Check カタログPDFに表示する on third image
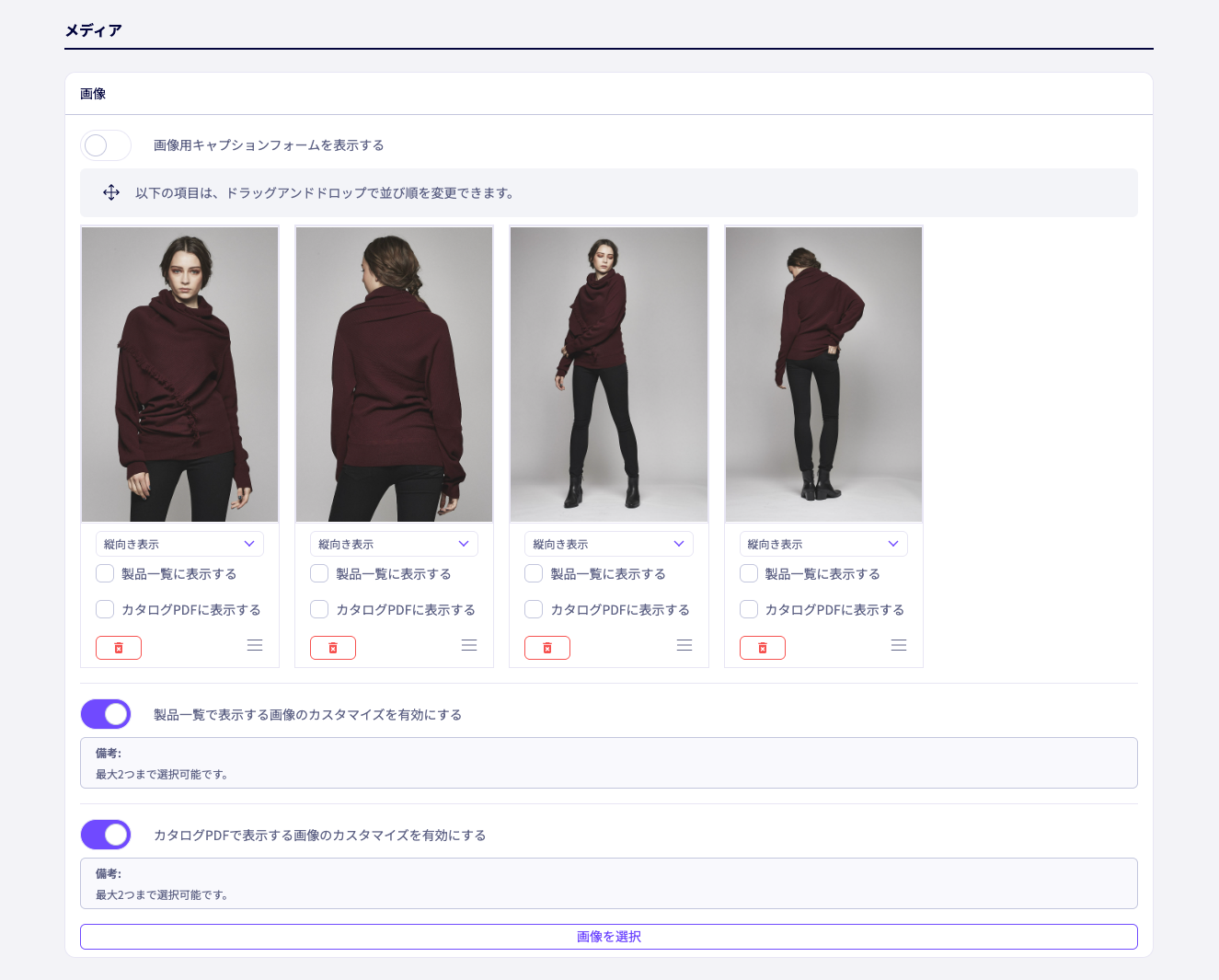 (x=534, y=609)
